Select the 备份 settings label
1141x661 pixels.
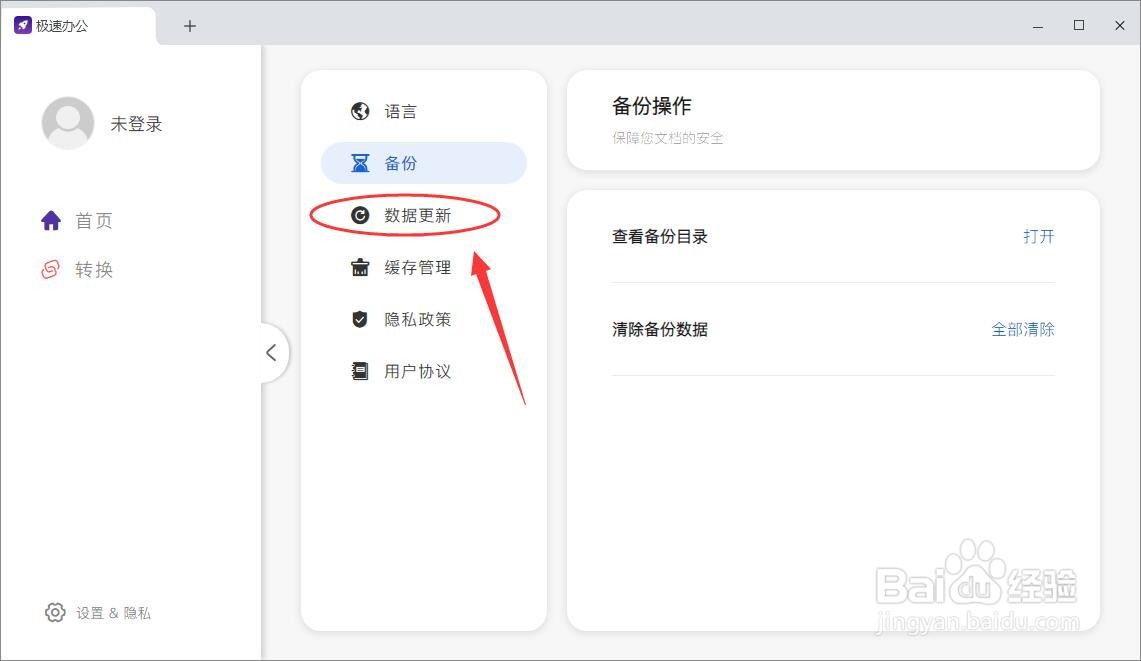click(400, 163)
